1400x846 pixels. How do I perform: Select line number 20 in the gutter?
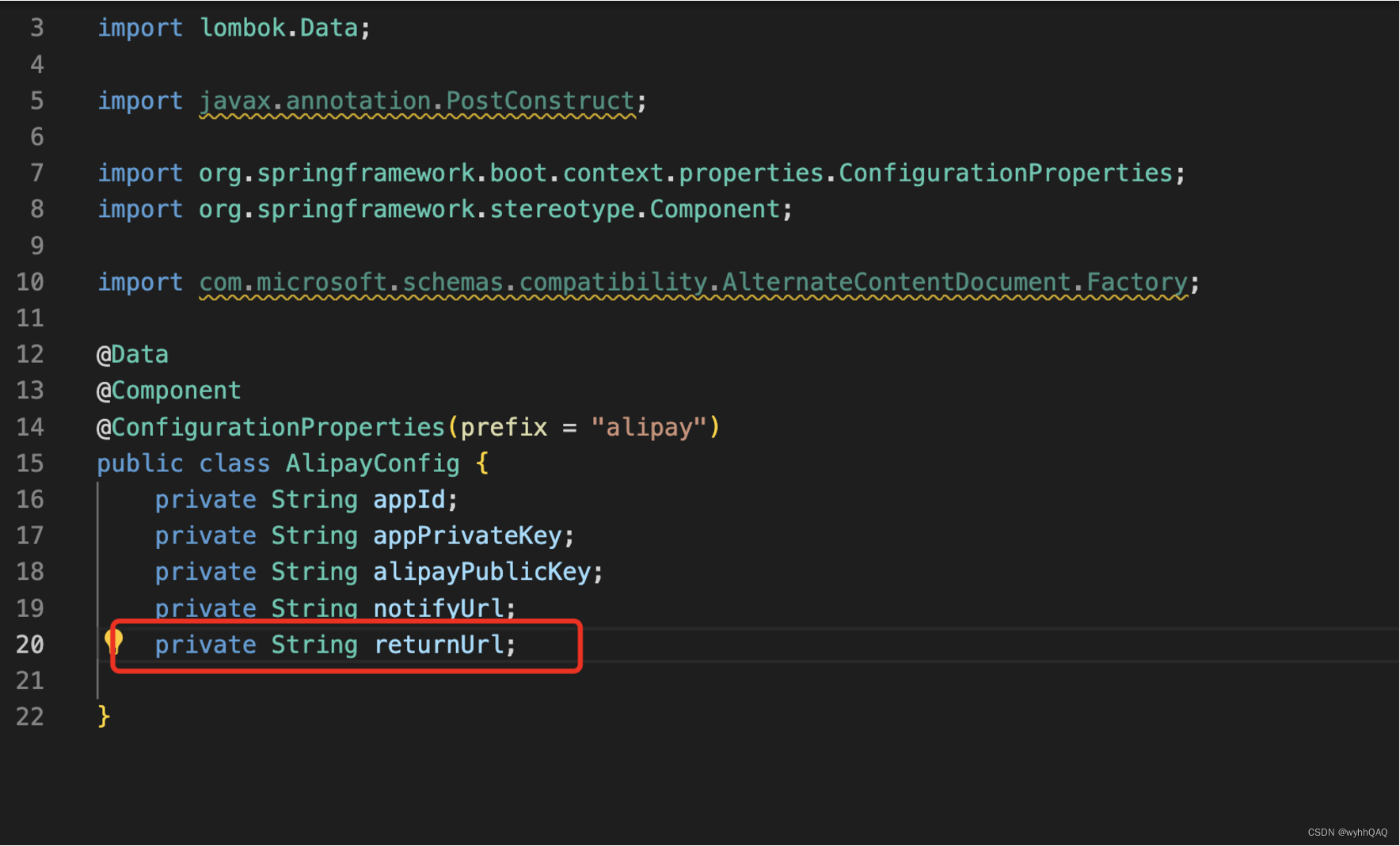[30, 644]
